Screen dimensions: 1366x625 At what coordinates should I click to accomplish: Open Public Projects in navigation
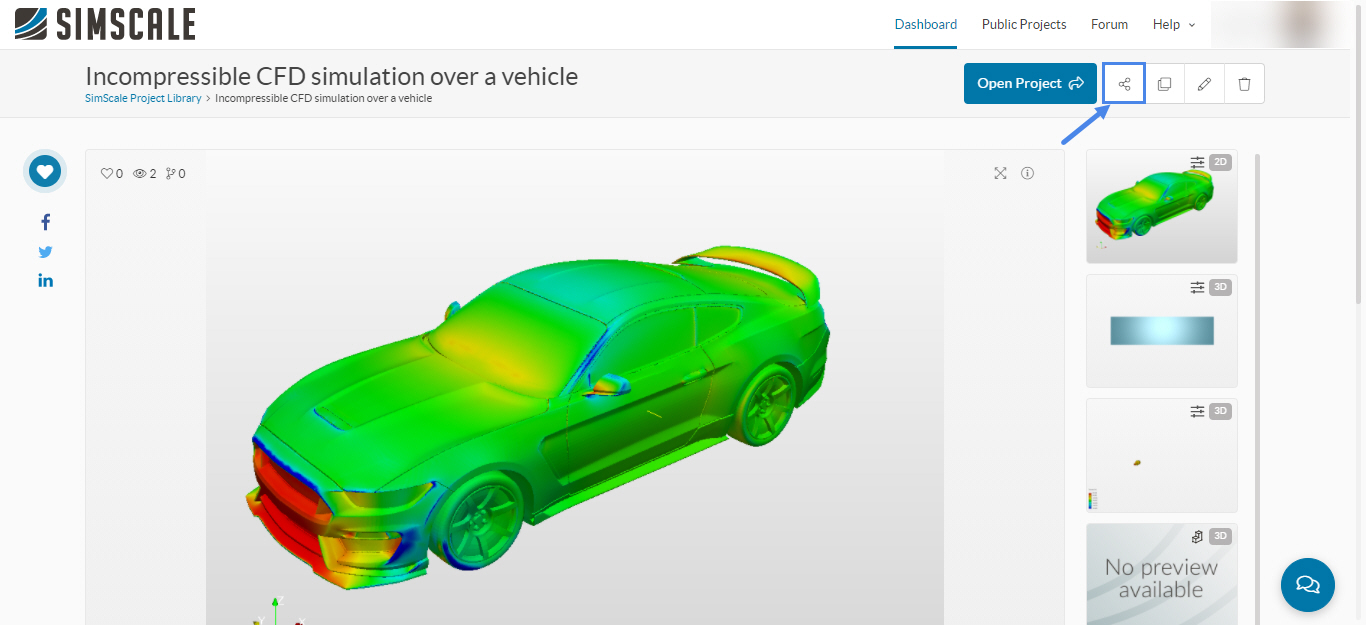click(x=1024, y=24)
